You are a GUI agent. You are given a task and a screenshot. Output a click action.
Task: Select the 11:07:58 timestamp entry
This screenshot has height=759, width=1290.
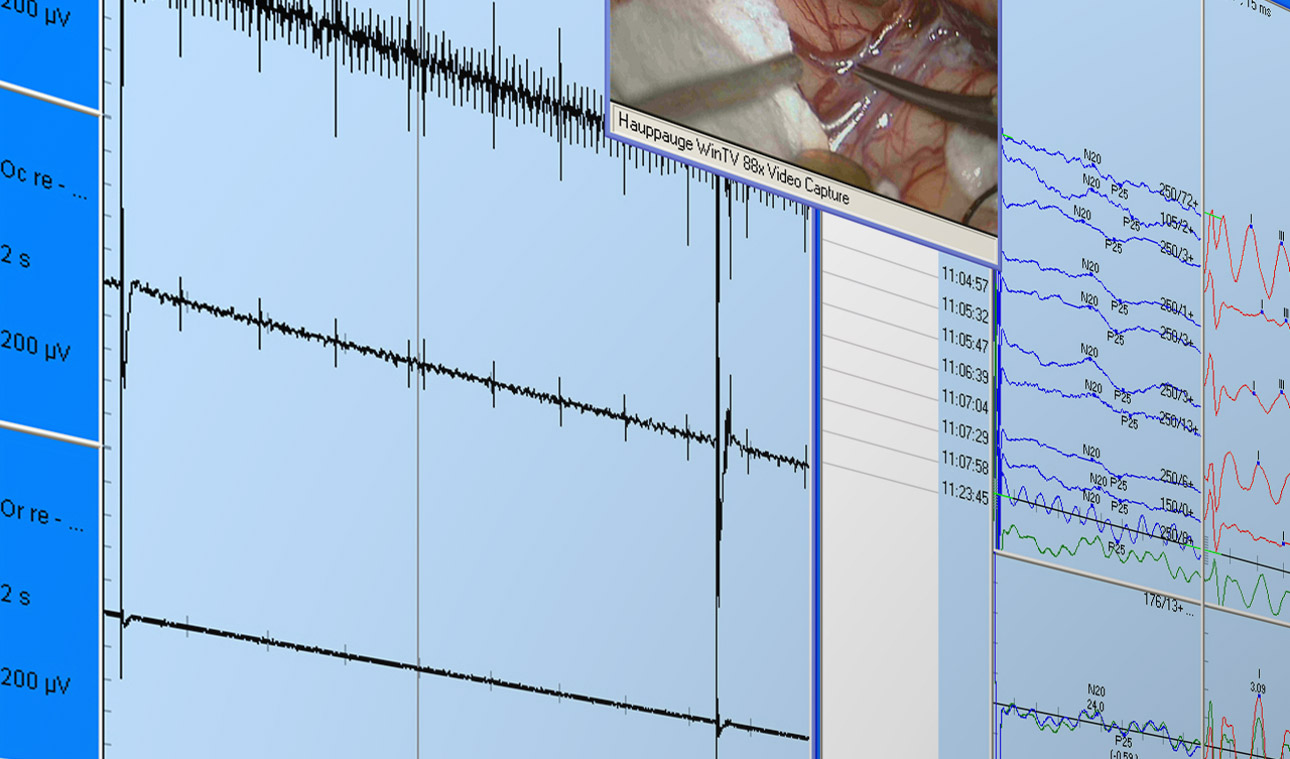(x=964, y=467)
